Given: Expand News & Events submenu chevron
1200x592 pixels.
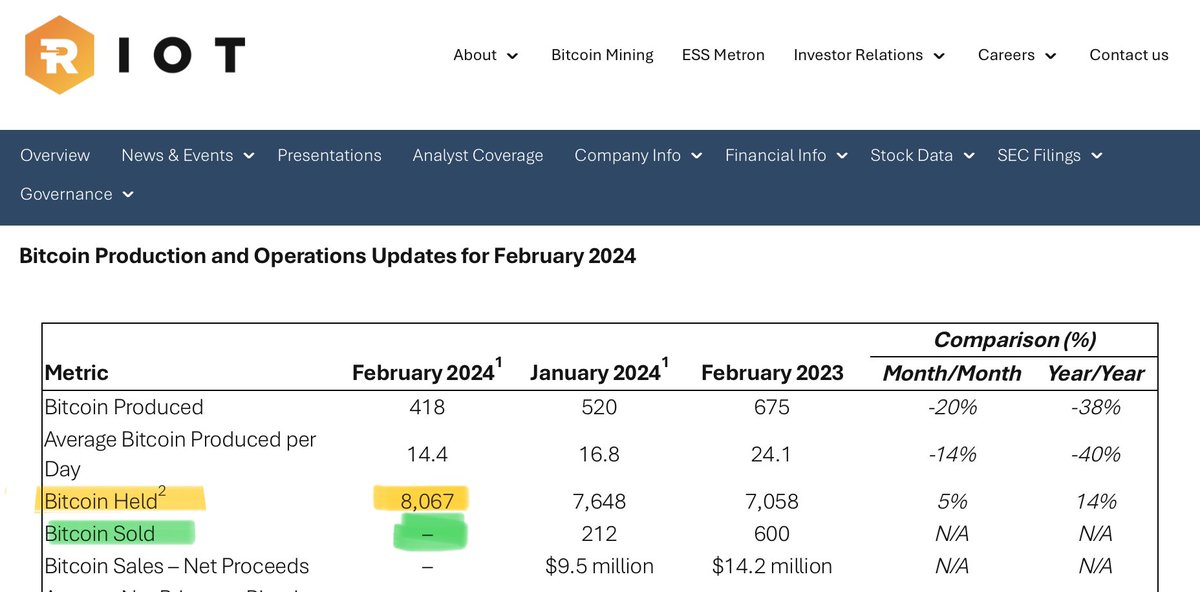Looking at the screenshot, I should (x=249, y=156).
